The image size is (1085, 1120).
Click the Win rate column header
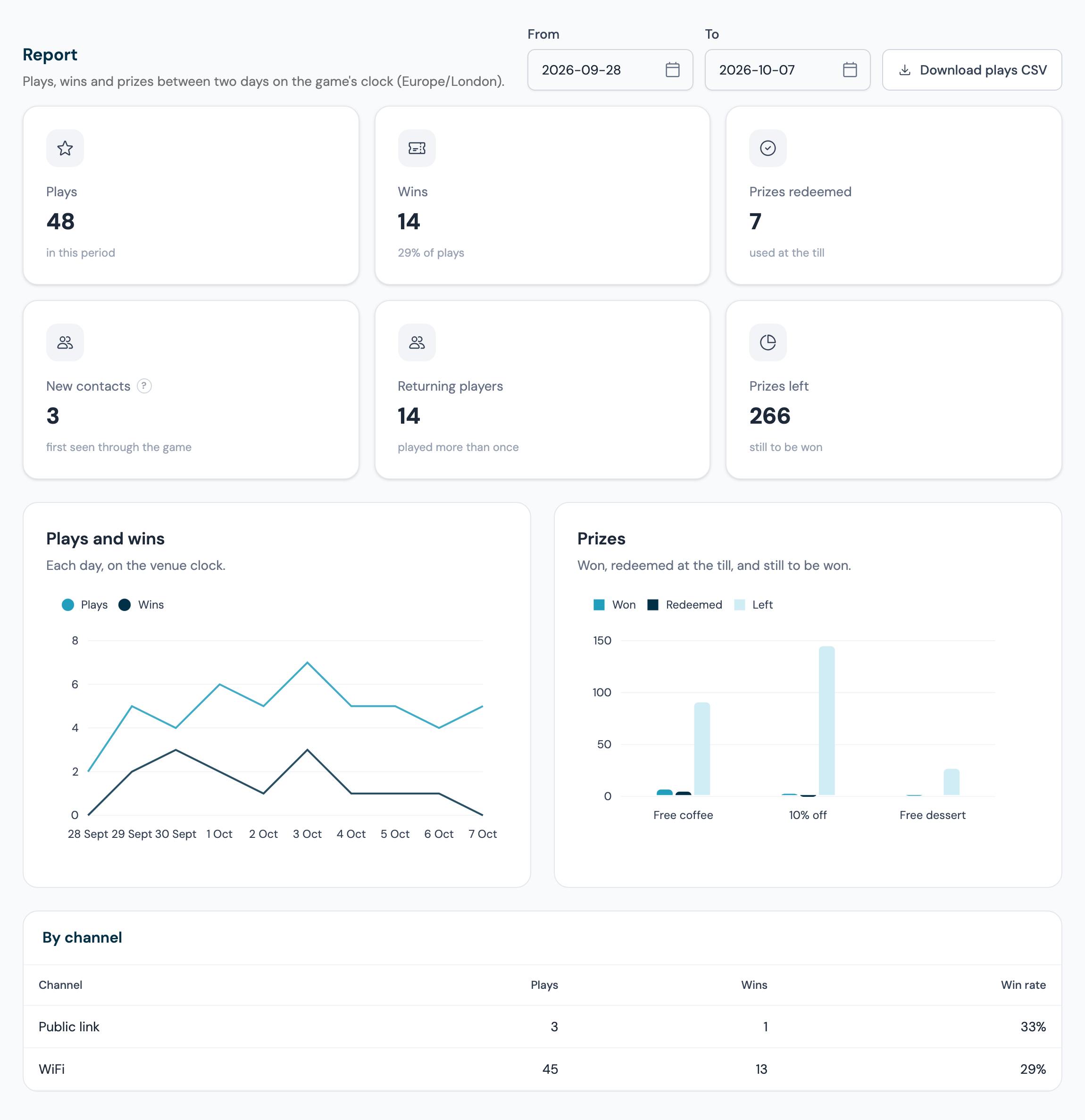click(x=1023, y=985)
